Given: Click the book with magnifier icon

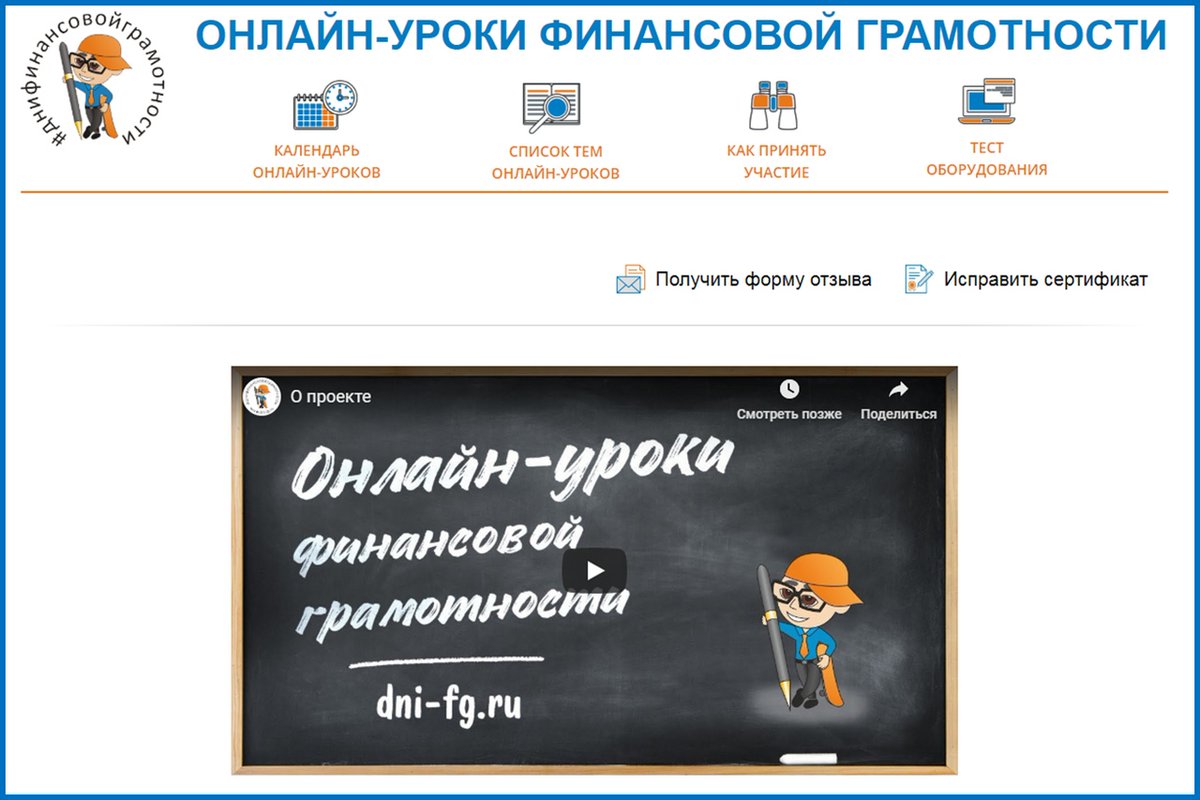Looking at the screenshot, I should point(551,107).
